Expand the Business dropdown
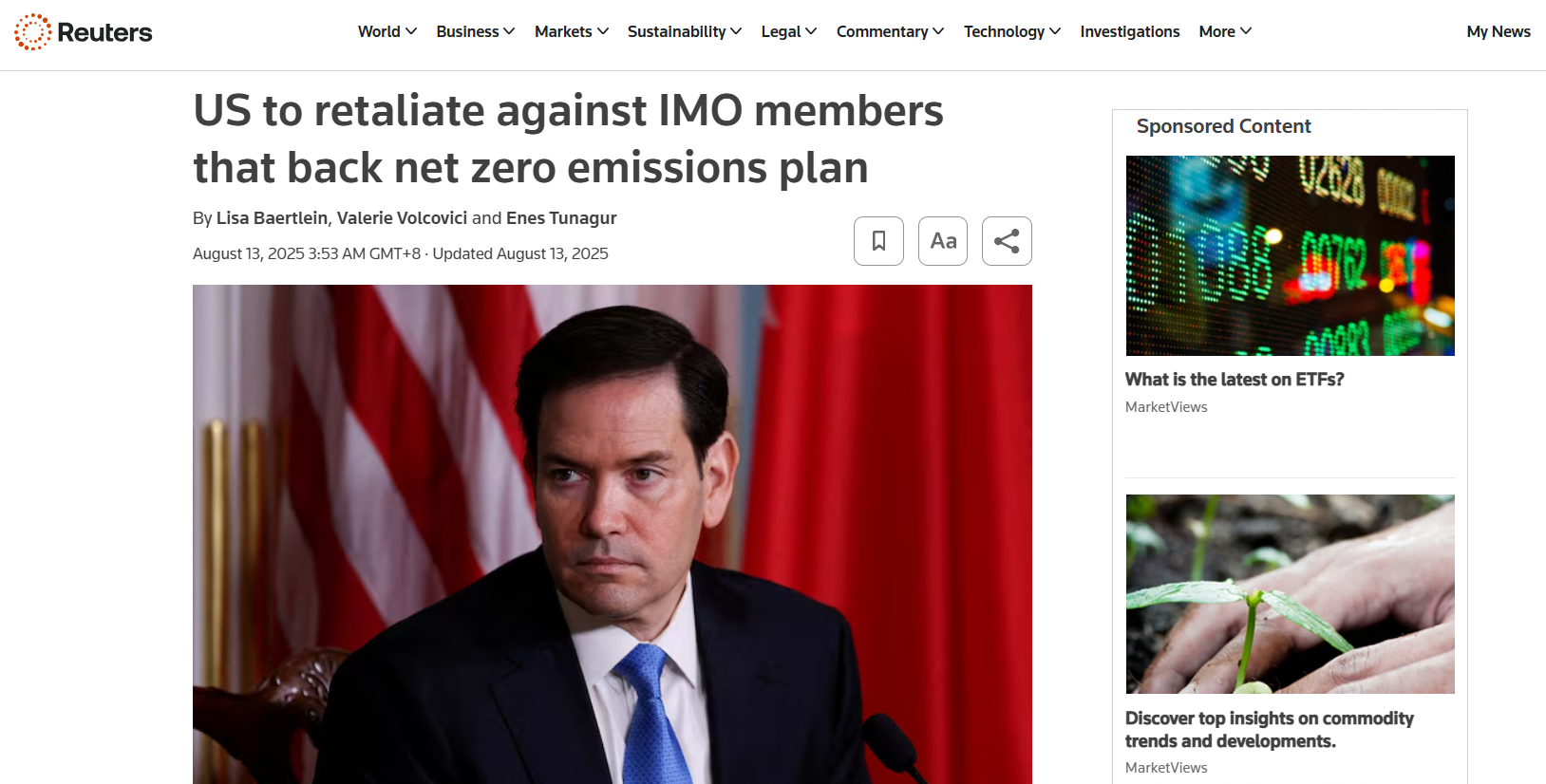This screenshot has width=1546, height=784. (476, 31)
